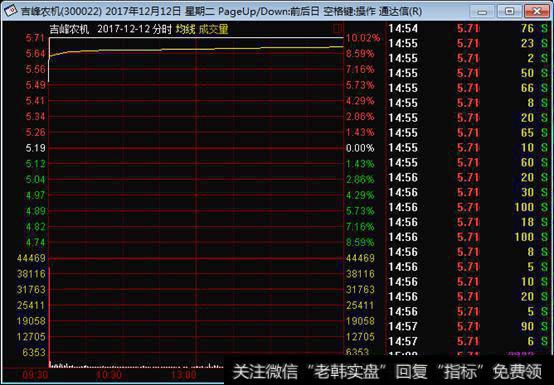
Task: Select the 14:55 trade row with volume 66
Action: tap(468, 88)
